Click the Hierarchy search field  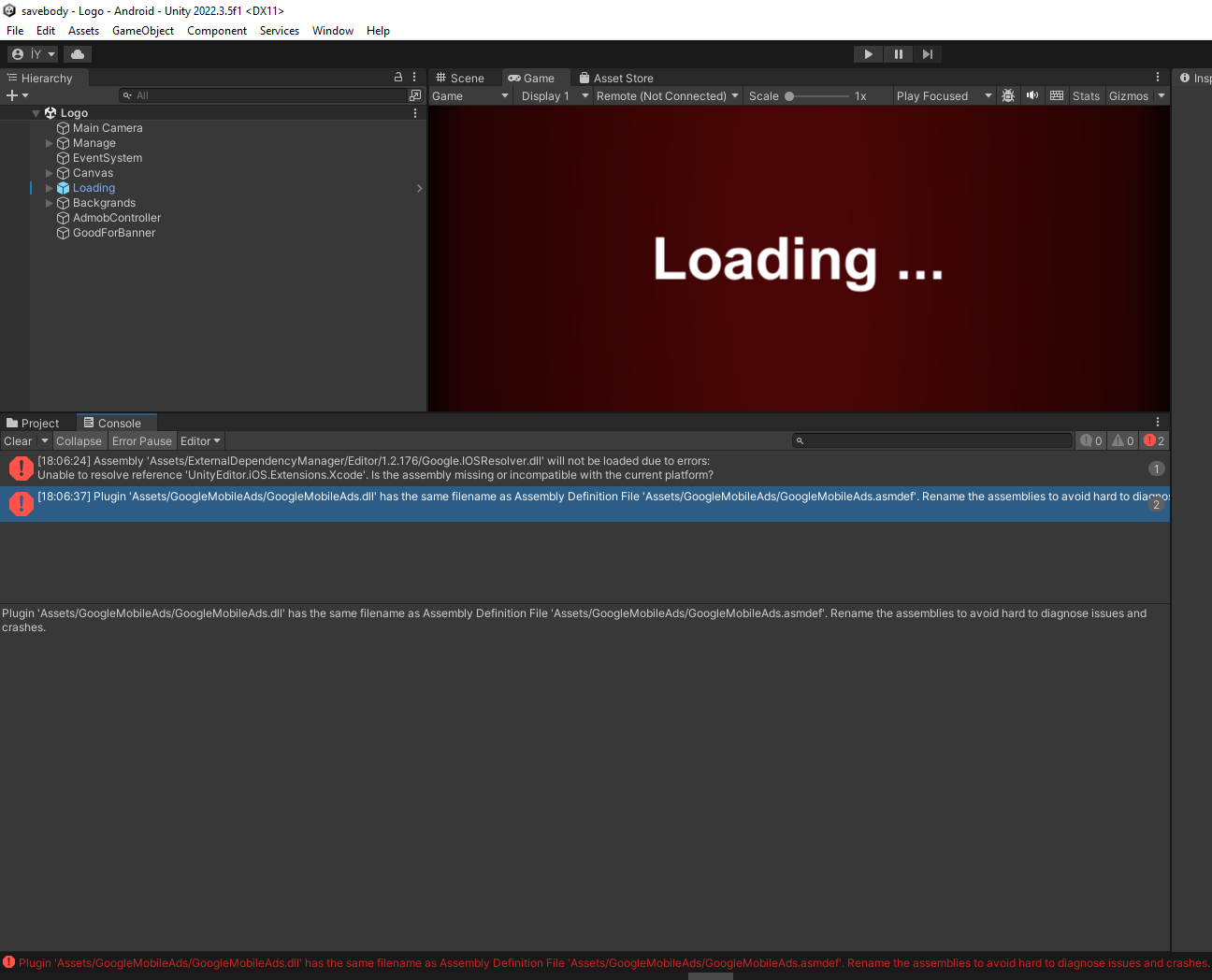(264, 95)
